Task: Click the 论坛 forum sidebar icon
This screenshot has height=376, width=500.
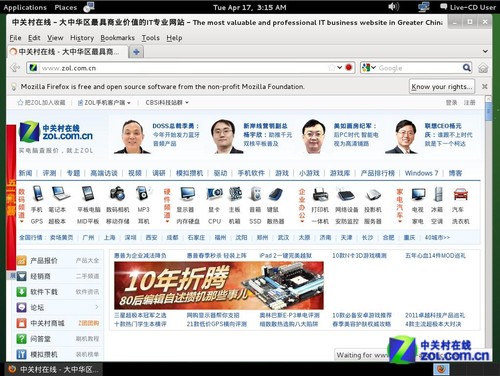Action: (x=21, y=307)
